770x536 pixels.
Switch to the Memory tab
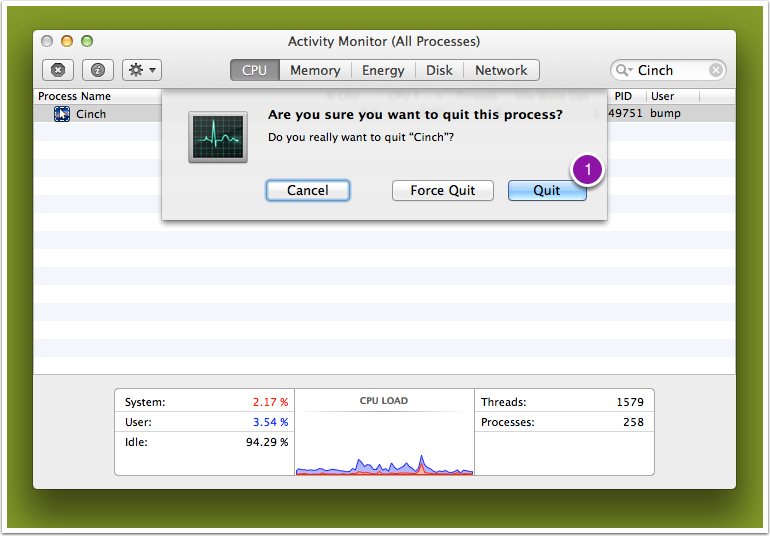pyautogui.click(x=315, y=70)
